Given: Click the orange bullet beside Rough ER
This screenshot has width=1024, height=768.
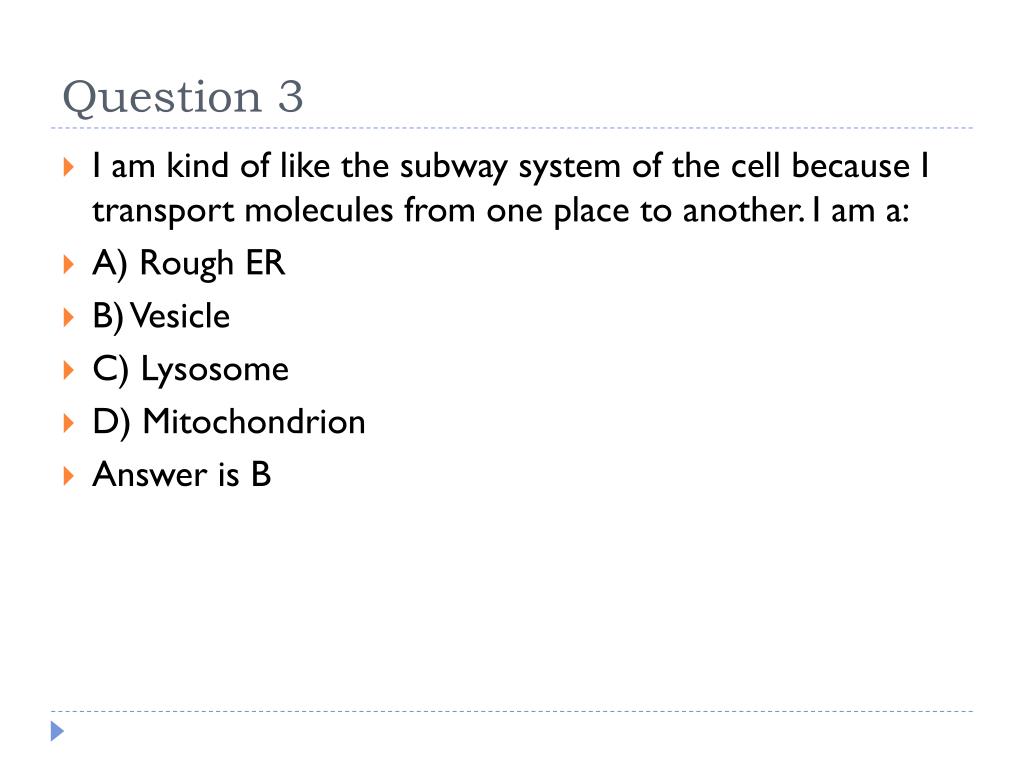Looking at the screenshot, I should tap(69, 264).
